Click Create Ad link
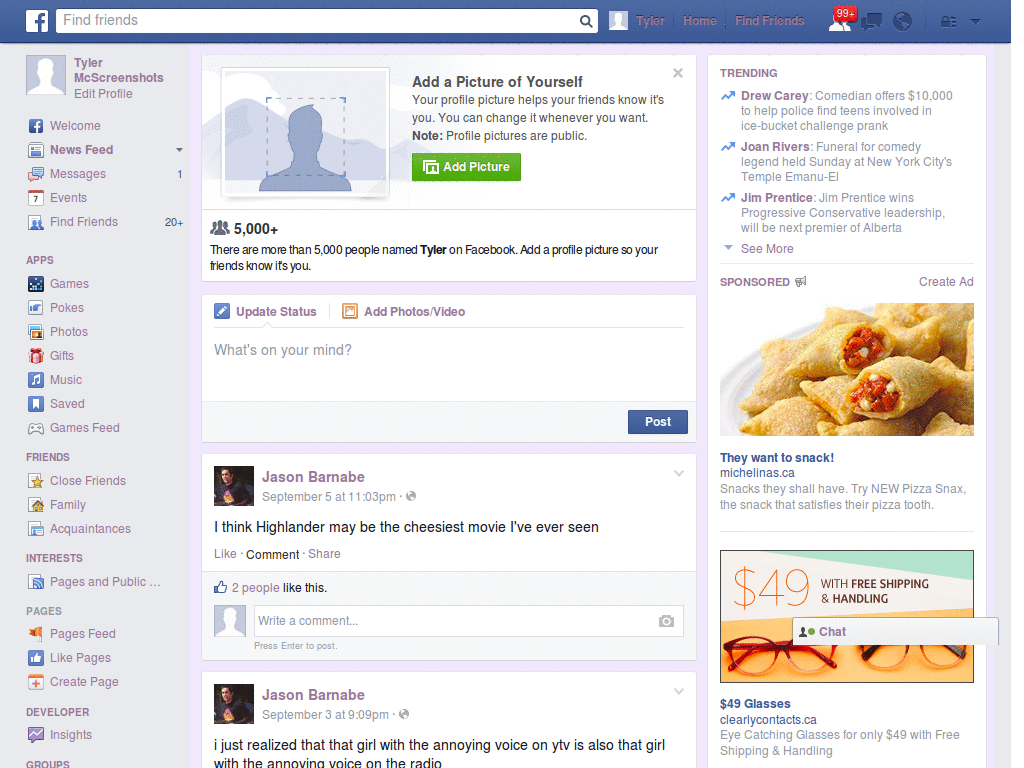 (946, 282)
